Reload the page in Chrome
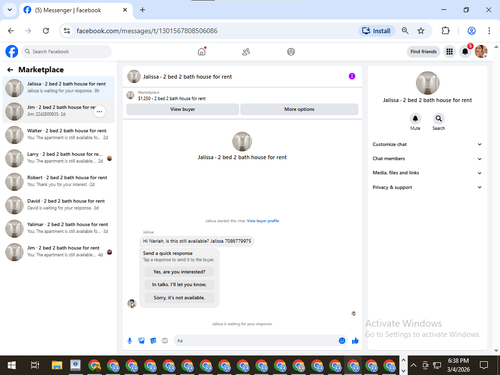Image resolution: width=500 pixels, height=375 pixels. [46, 31]
